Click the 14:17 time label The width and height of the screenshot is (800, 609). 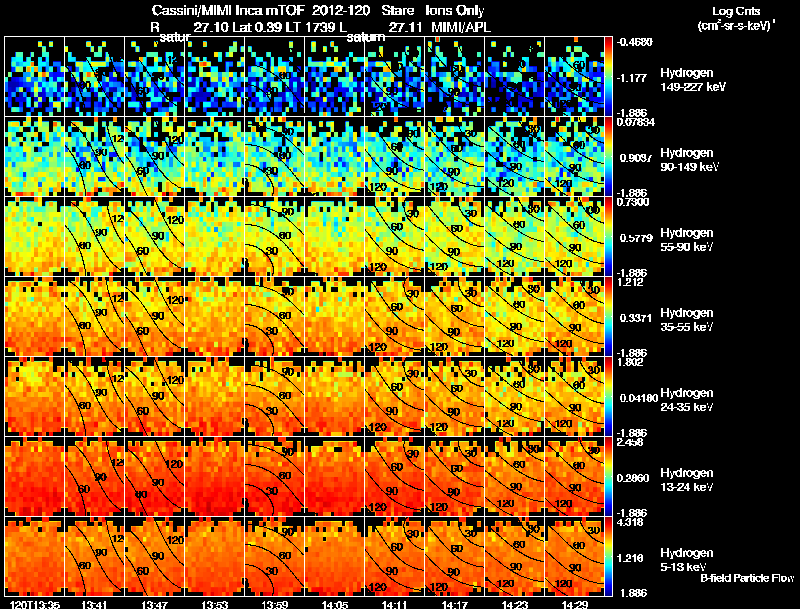(x=455, y=604)
